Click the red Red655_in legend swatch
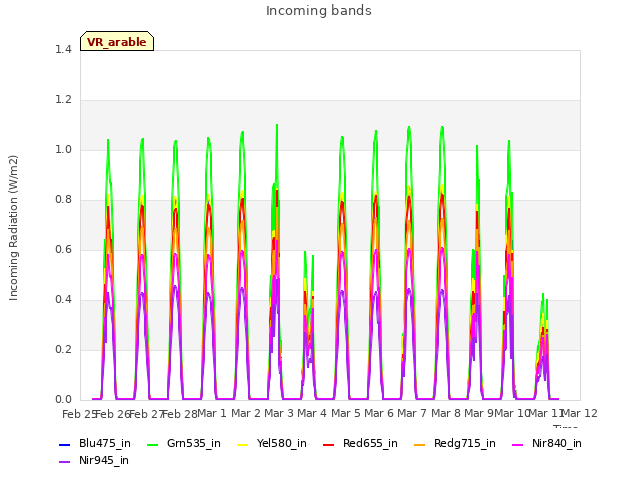Image resolution: width=640 pixels, height=480 pixels. (329, 444)
